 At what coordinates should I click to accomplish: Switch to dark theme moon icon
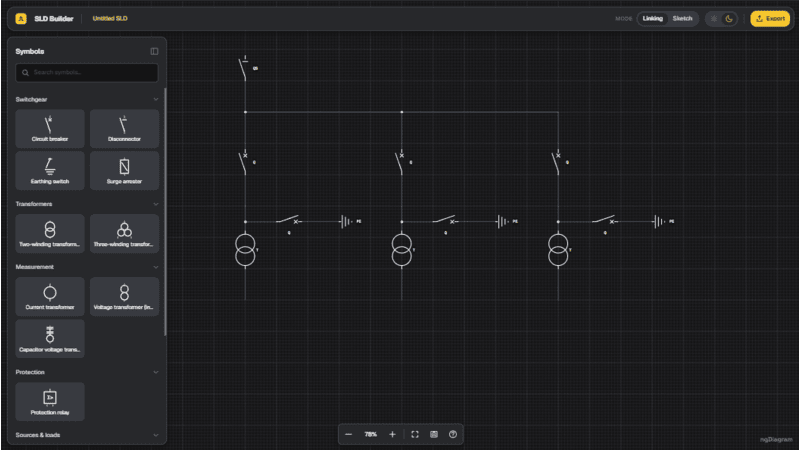(x=729, y=19)
